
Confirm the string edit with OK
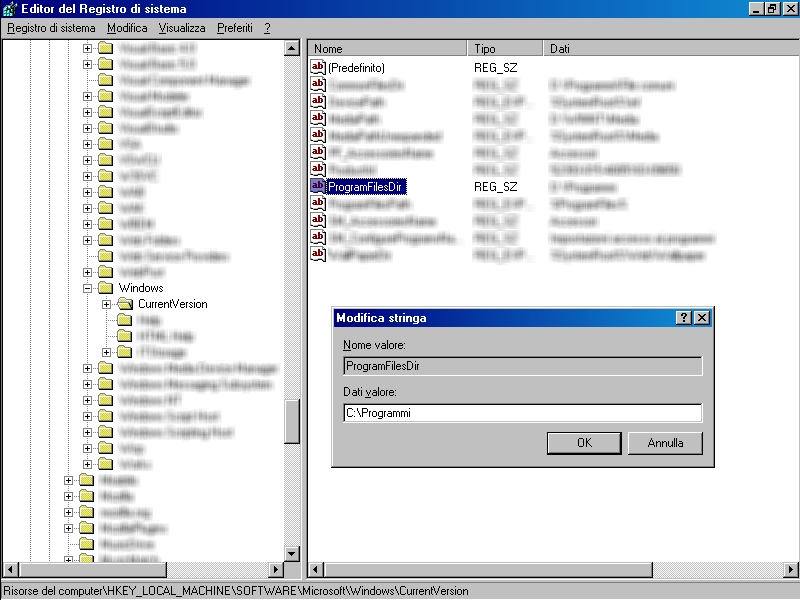[x=585, y=443]
